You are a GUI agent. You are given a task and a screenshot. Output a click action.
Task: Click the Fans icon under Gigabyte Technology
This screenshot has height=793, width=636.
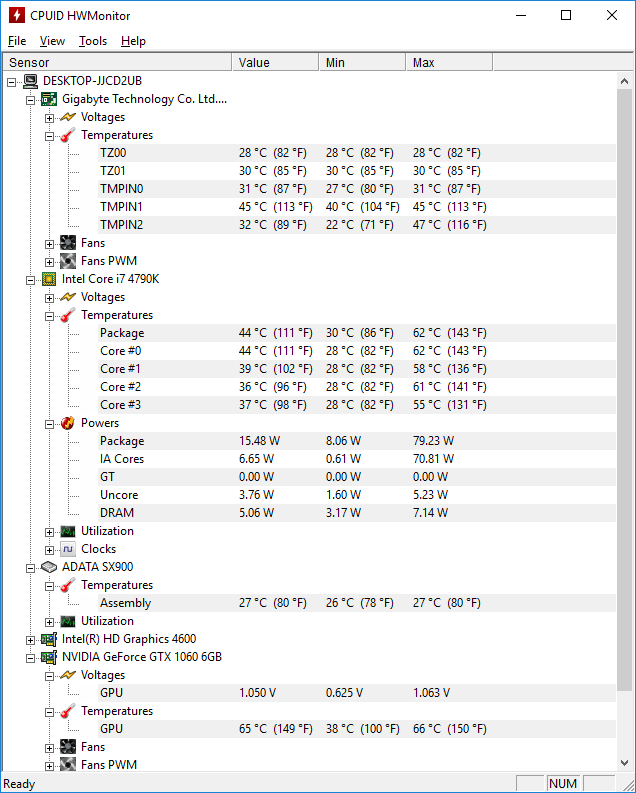click(x=68, y=243)
